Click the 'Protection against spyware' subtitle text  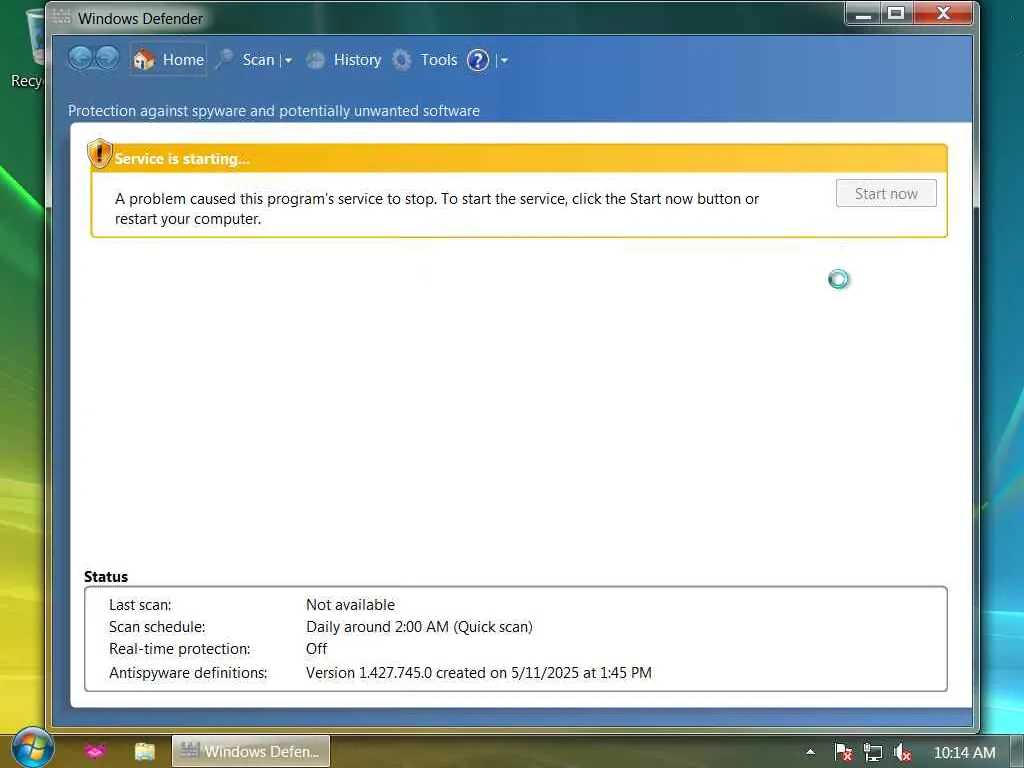pyautogui.click(x=274, y=111)
